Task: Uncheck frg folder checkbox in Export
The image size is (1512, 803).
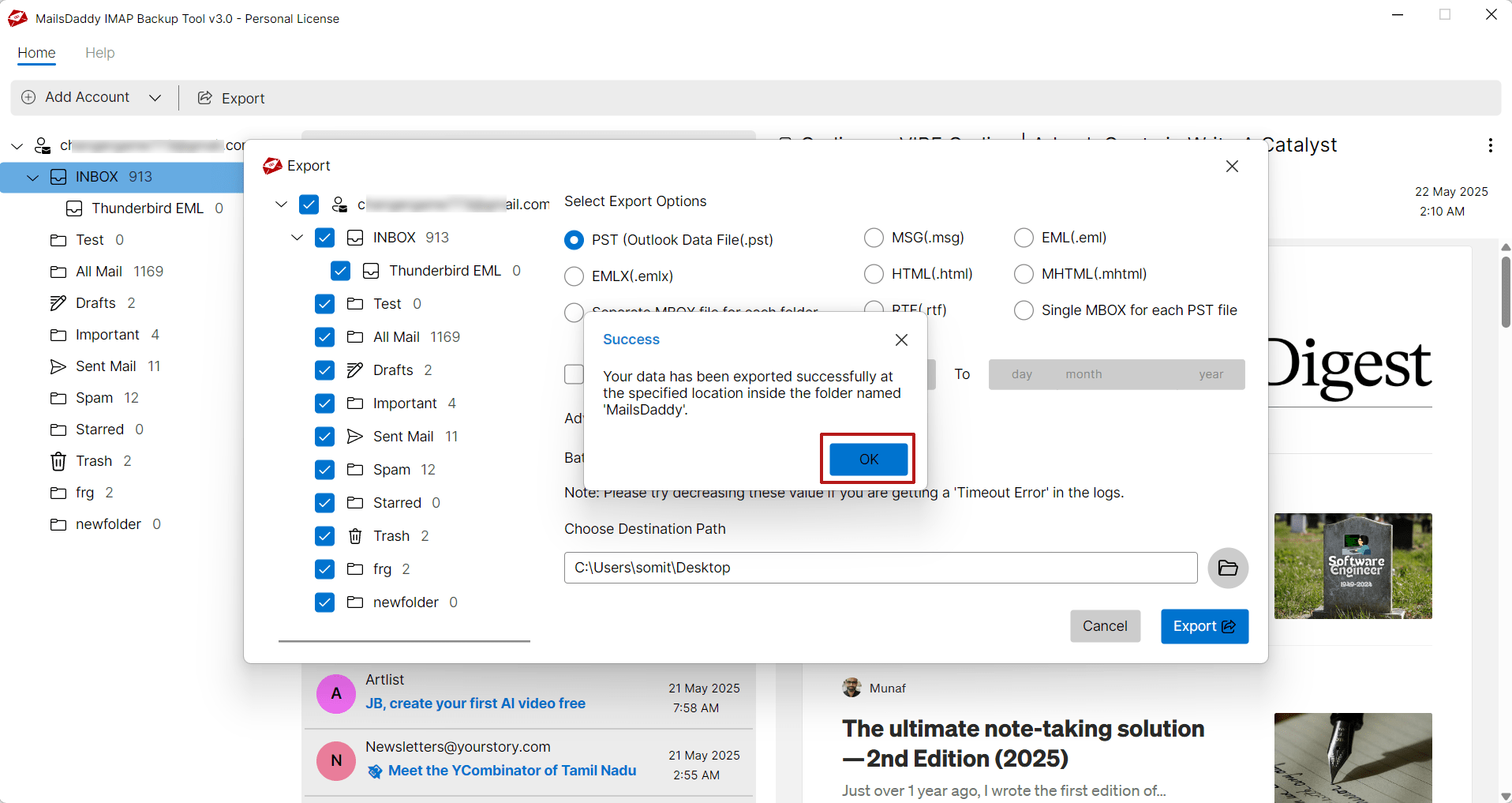Action: pos(324,569)
